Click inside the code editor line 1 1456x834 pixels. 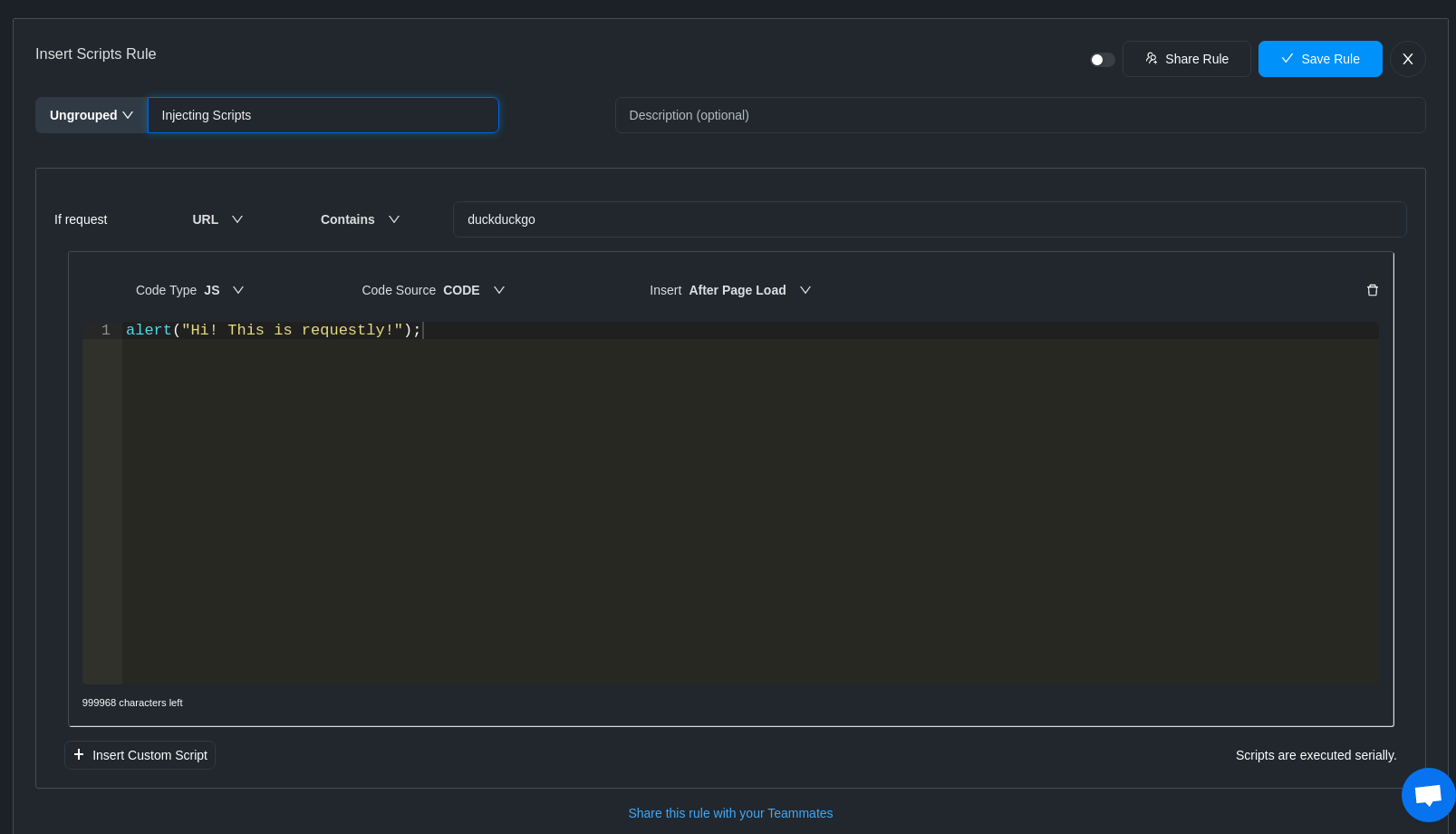pyautogui.click(x=750, y=330)
